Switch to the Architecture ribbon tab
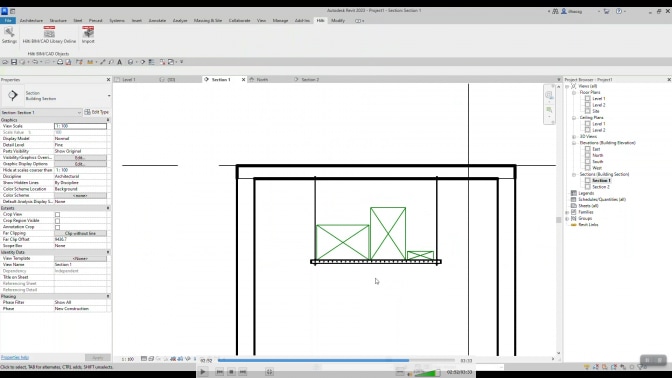The width and height of the screenshot is (672, 378). 31,21
